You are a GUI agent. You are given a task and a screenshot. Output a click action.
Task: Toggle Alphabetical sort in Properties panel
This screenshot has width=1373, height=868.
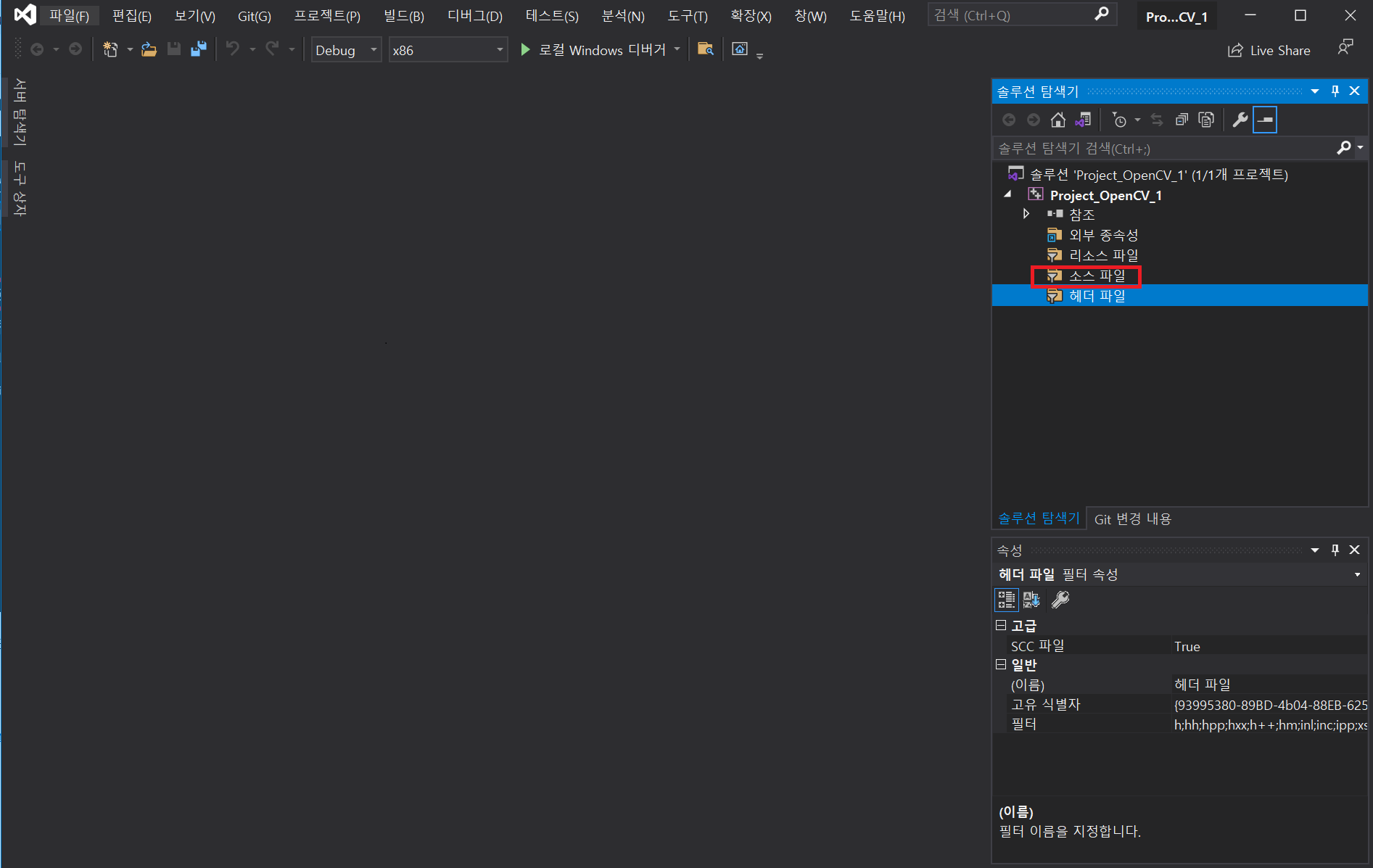pyautogui.click(x=1031, y=600)
